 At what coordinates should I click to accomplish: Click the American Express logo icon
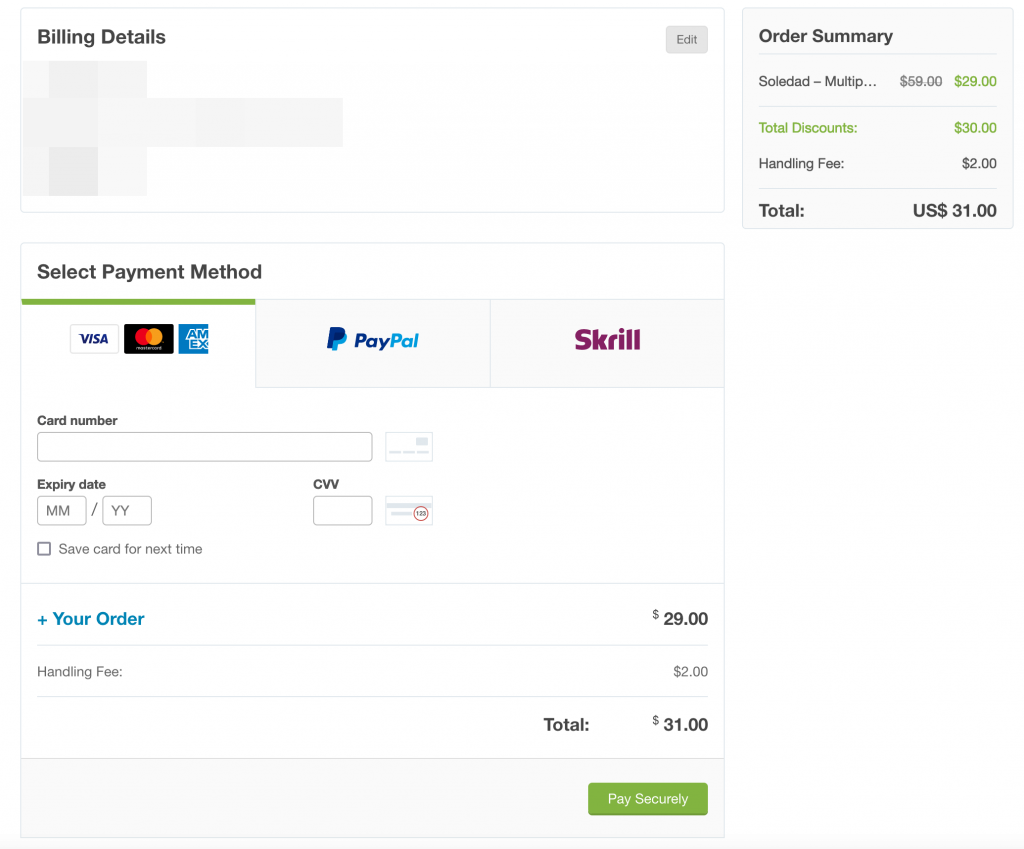[194, 339]
